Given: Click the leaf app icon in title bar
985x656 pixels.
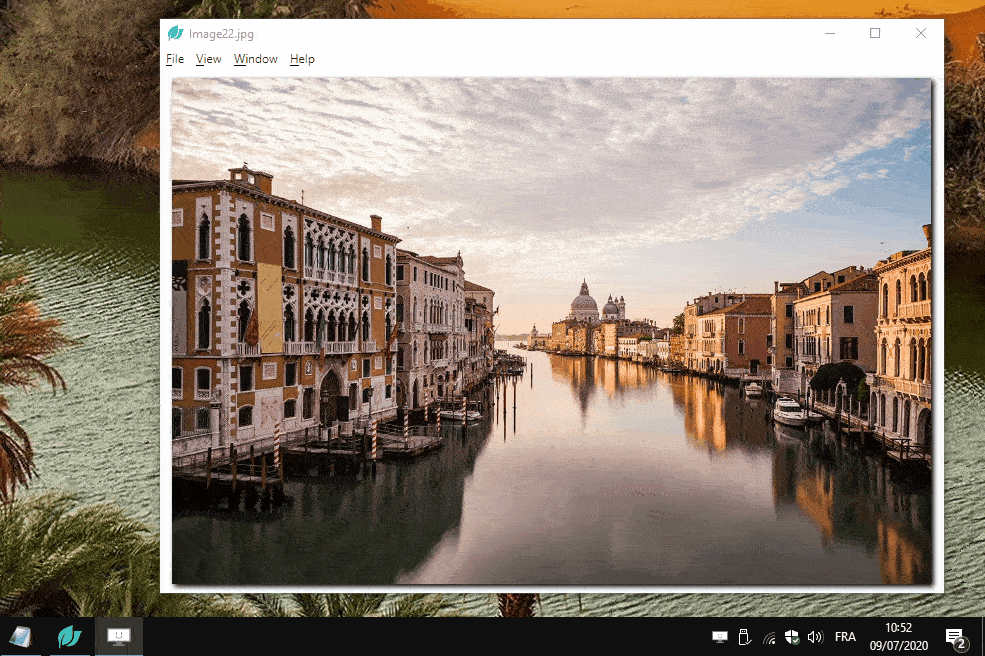Looking at the screenshot, I should (176, 33).
